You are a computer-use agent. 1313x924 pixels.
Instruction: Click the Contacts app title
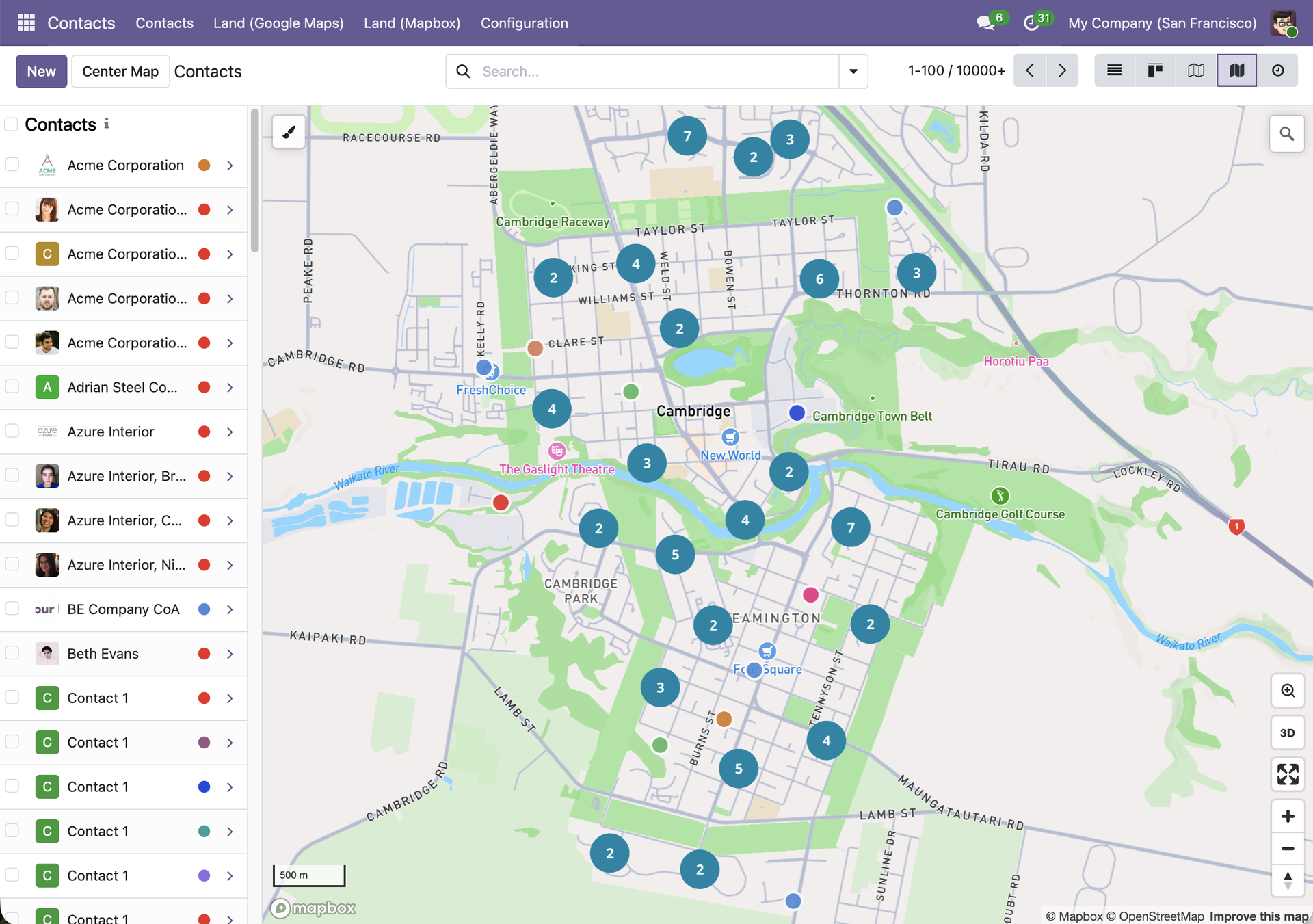81,23
